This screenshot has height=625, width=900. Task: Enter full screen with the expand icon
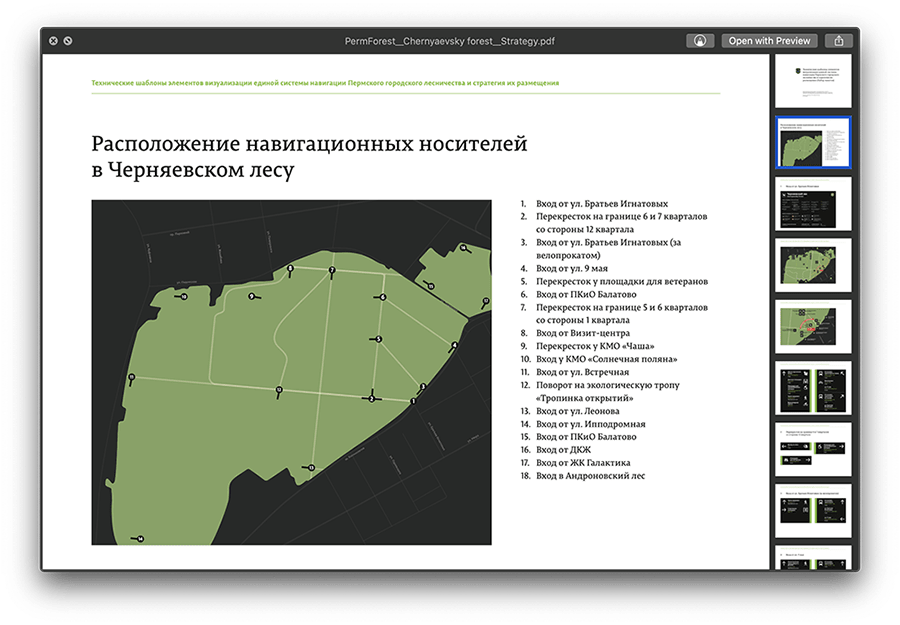(67, 41)
